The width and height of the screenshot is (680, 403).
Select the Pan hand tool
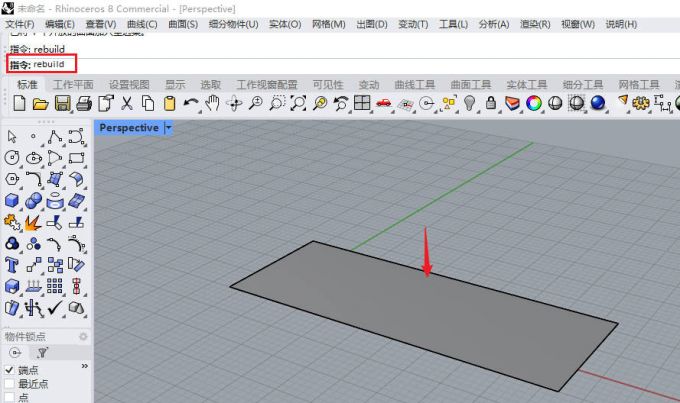click(212, 104)
